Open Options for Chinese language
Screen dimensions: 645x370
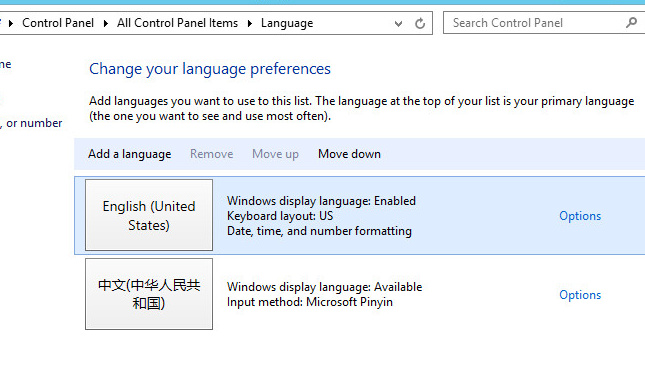[x=580, y=295]
